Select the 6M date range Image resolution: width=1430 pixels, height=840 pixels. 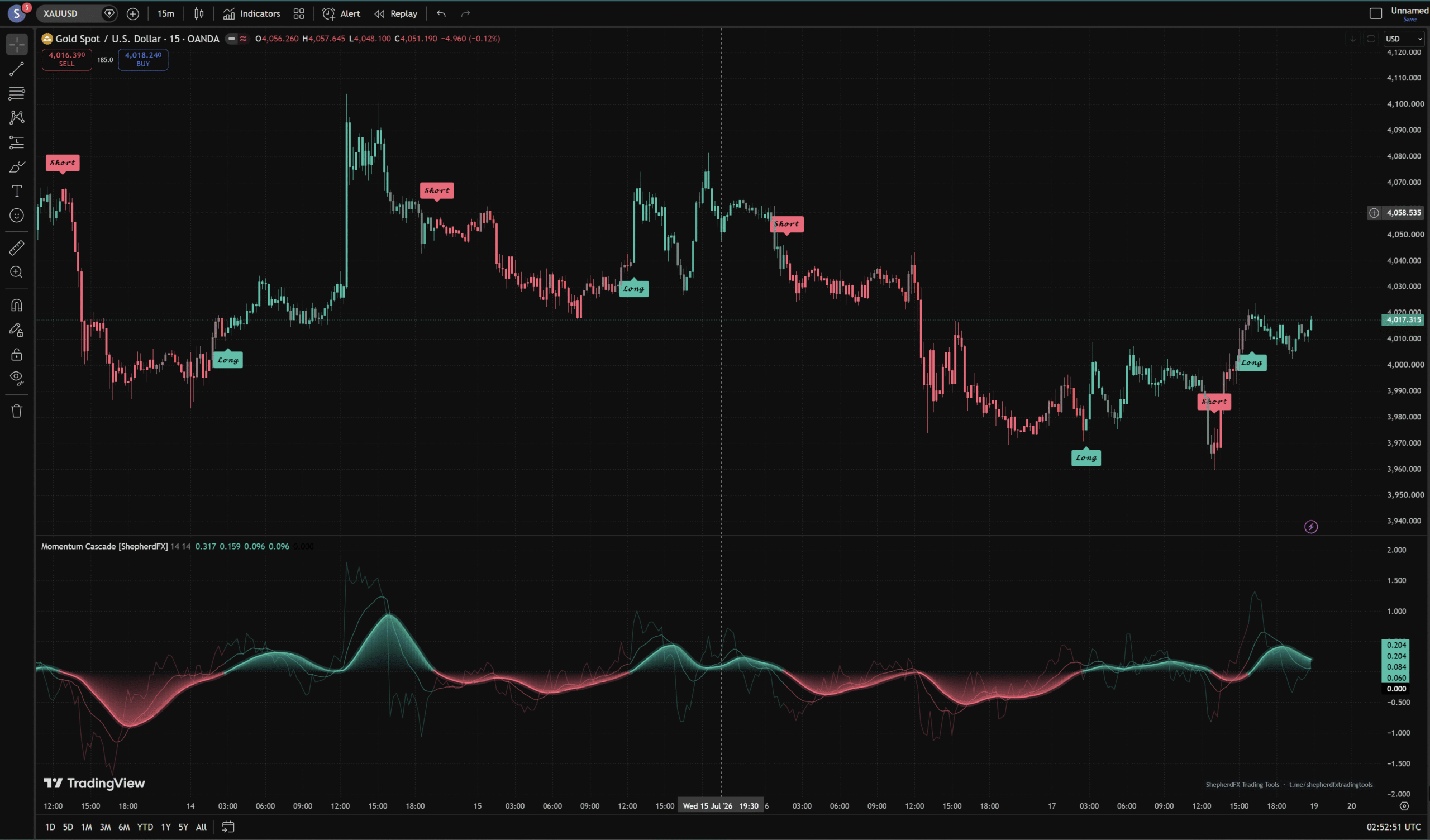[123, 827]
